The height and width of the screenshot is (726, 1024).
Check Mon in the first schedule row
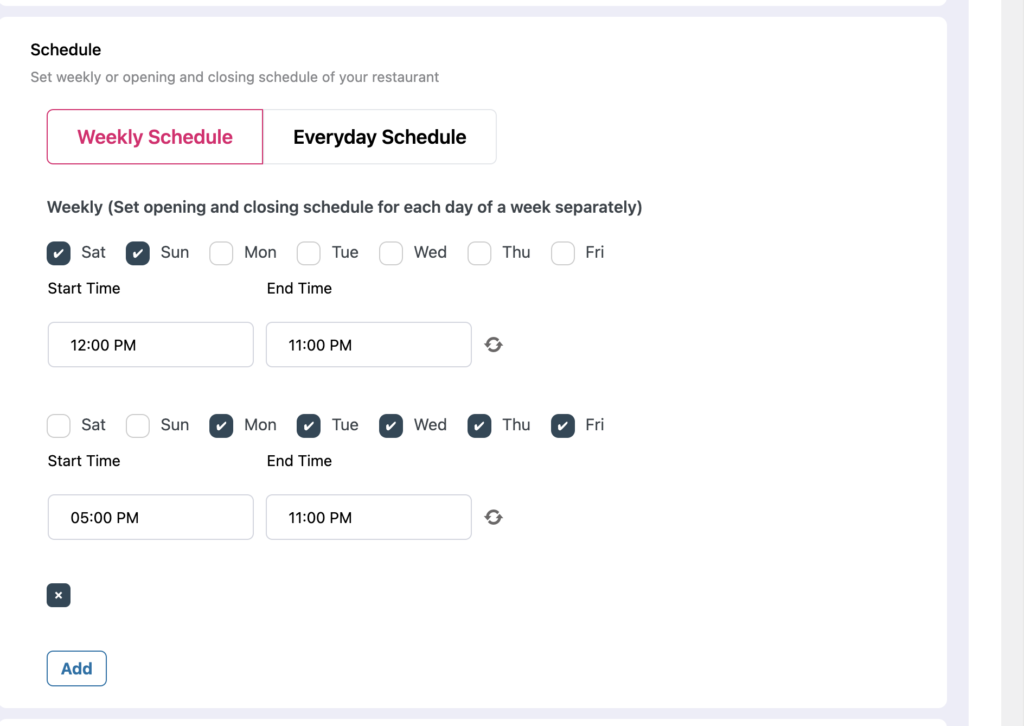pyautogui.click(x=221, y=253)
